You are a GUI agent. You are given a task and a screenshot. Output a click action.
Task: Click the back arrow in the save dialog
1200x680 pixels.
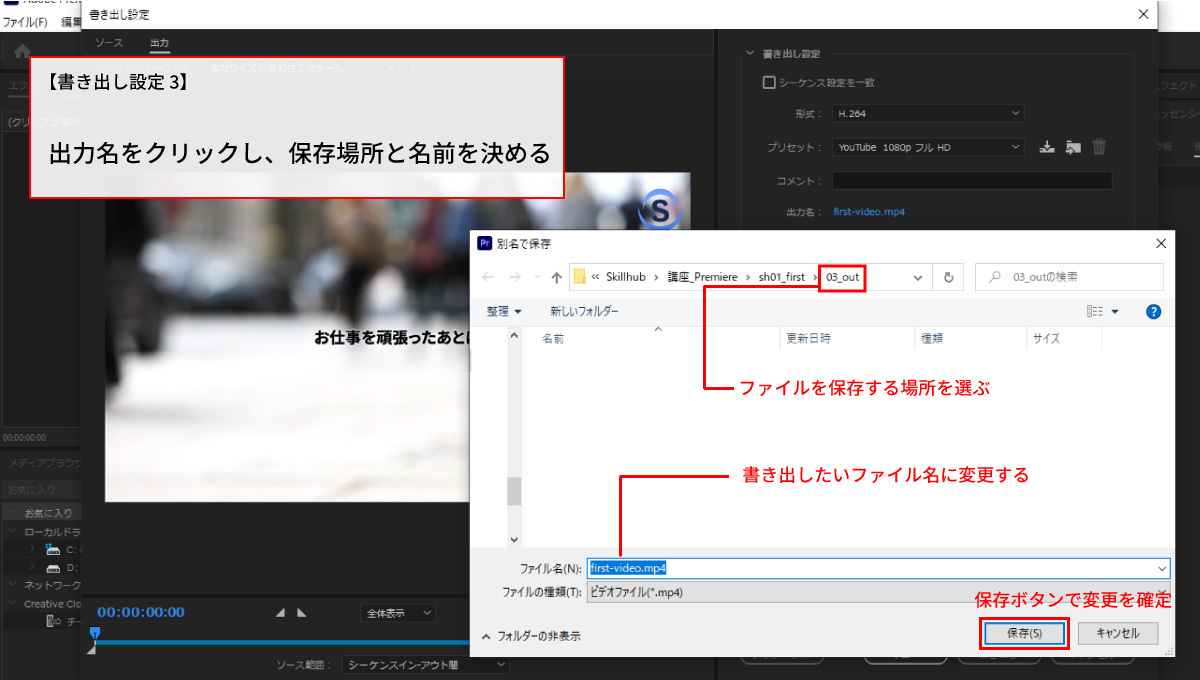tap(487, 277)
